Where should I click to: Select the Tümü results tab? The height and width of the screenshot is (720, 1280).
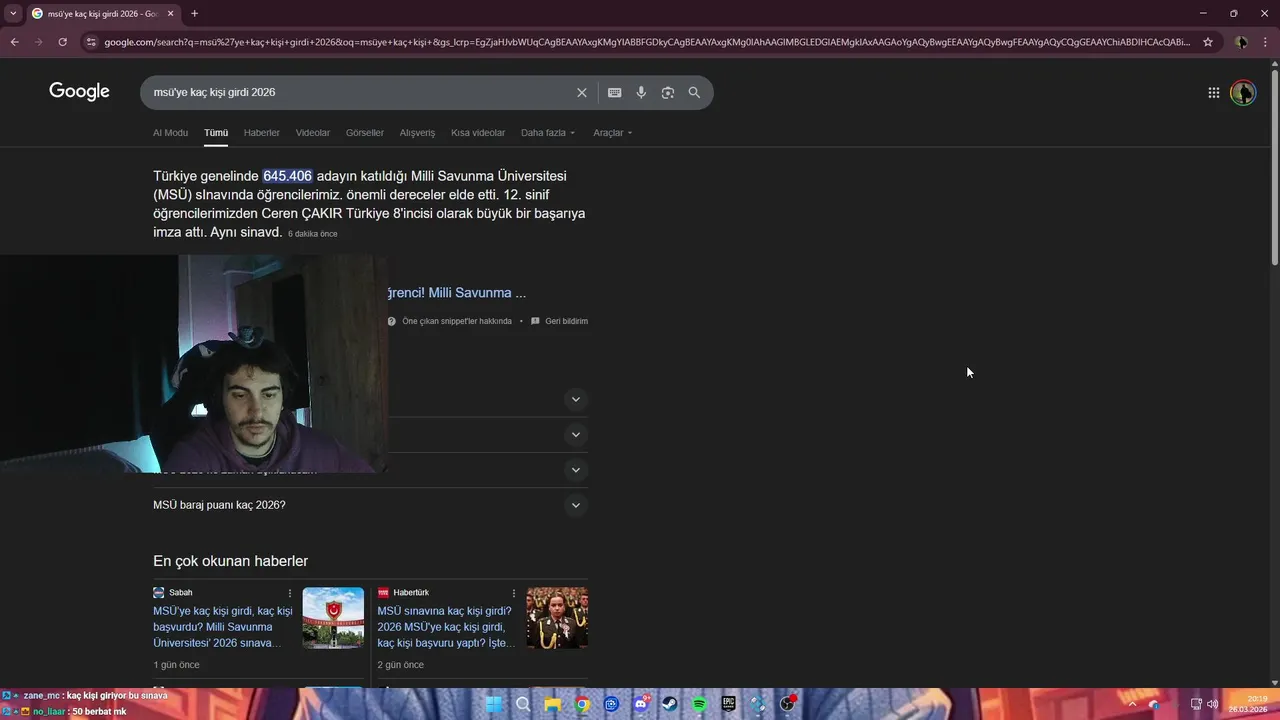pyautogui.click(x=216, y=133)
